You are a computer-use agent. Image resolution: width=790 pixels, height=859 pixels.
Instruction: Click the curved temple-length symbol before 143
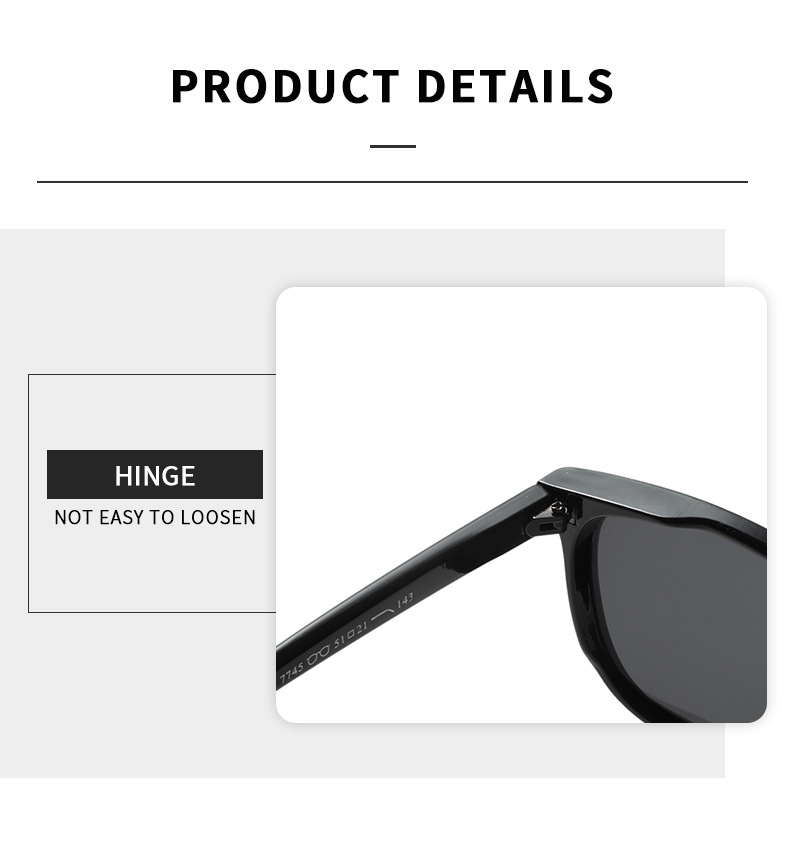tap(382, 614)
